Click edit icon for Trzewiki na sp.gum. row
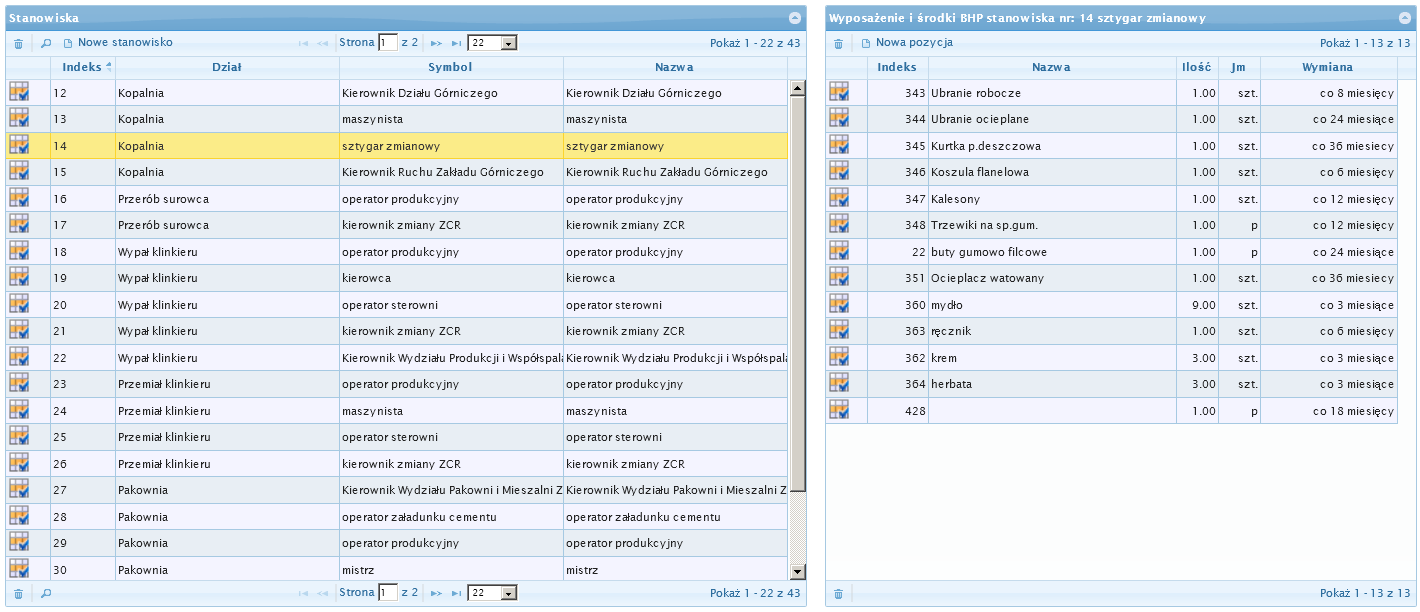 (x=839, y=225)
